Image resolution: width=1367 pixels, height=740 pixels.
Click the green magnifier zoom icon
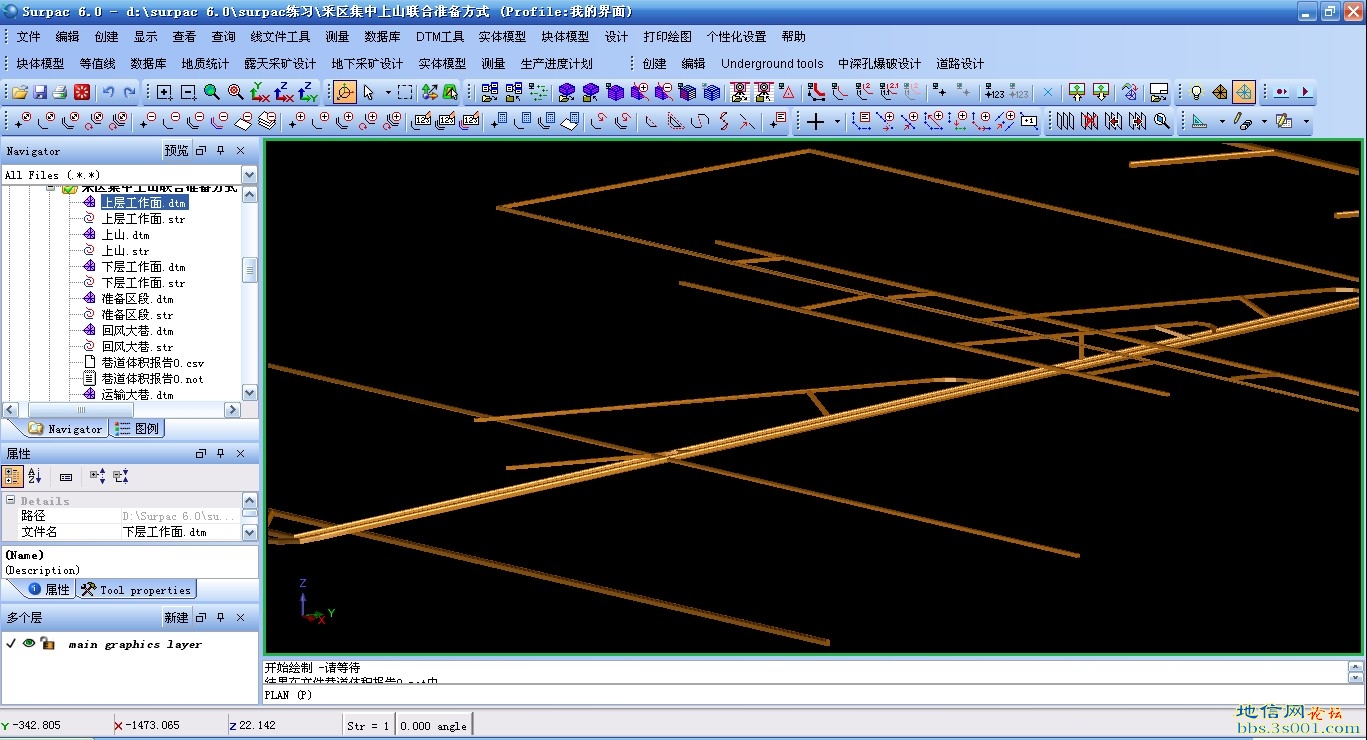tap(211, 92)
